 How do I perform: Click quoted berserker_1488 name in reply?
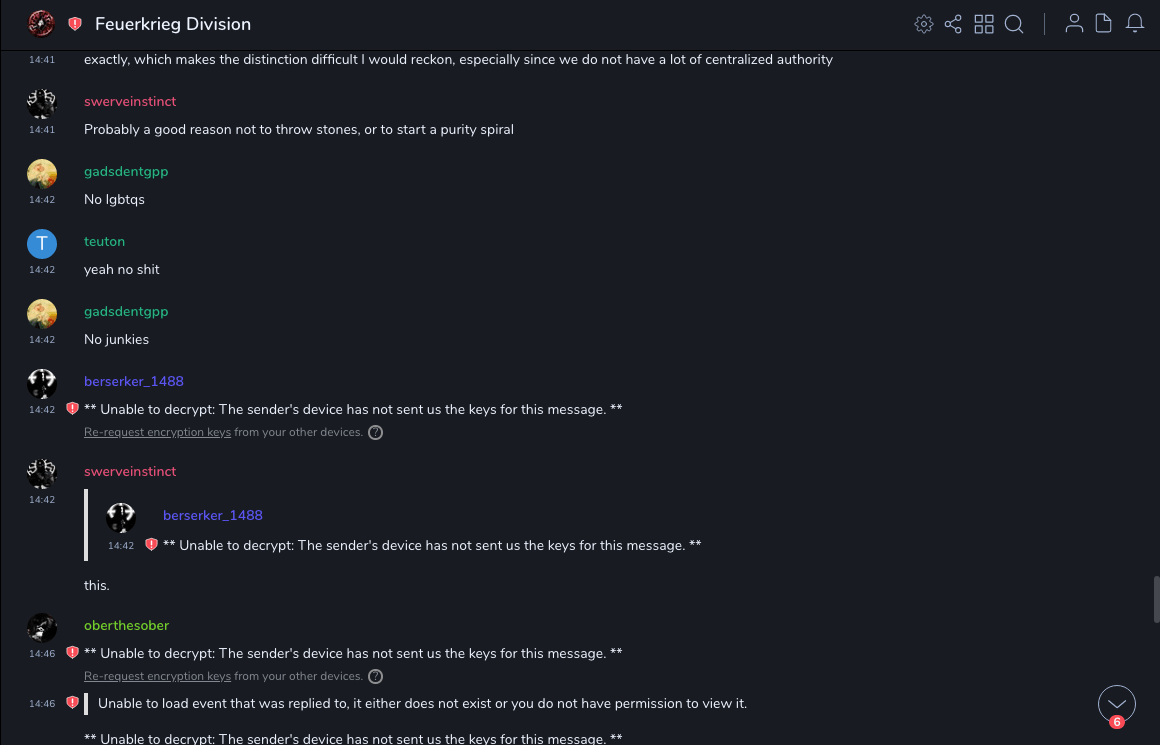pyautogui.click(x=212, y=516)
